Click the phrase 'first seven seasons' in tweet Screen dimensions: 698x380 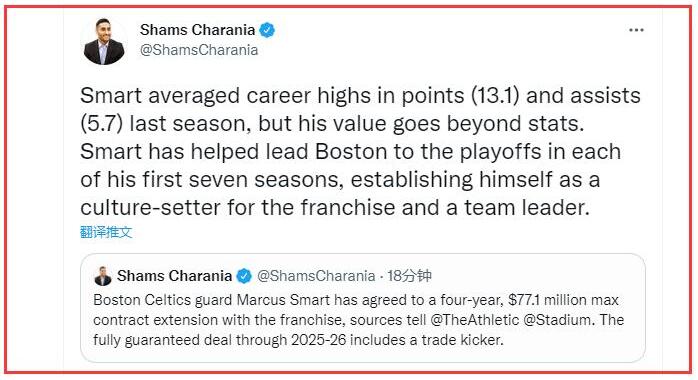click(x=243, y=179)
